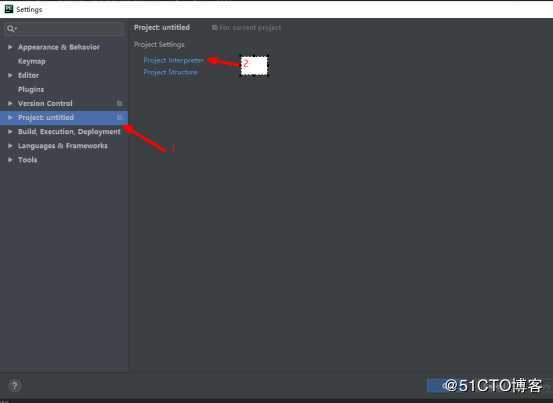Image resolution: width=553 pixels, height=403 pixels.
Task: Expand the Tools section
Action: tap(10, 160)
